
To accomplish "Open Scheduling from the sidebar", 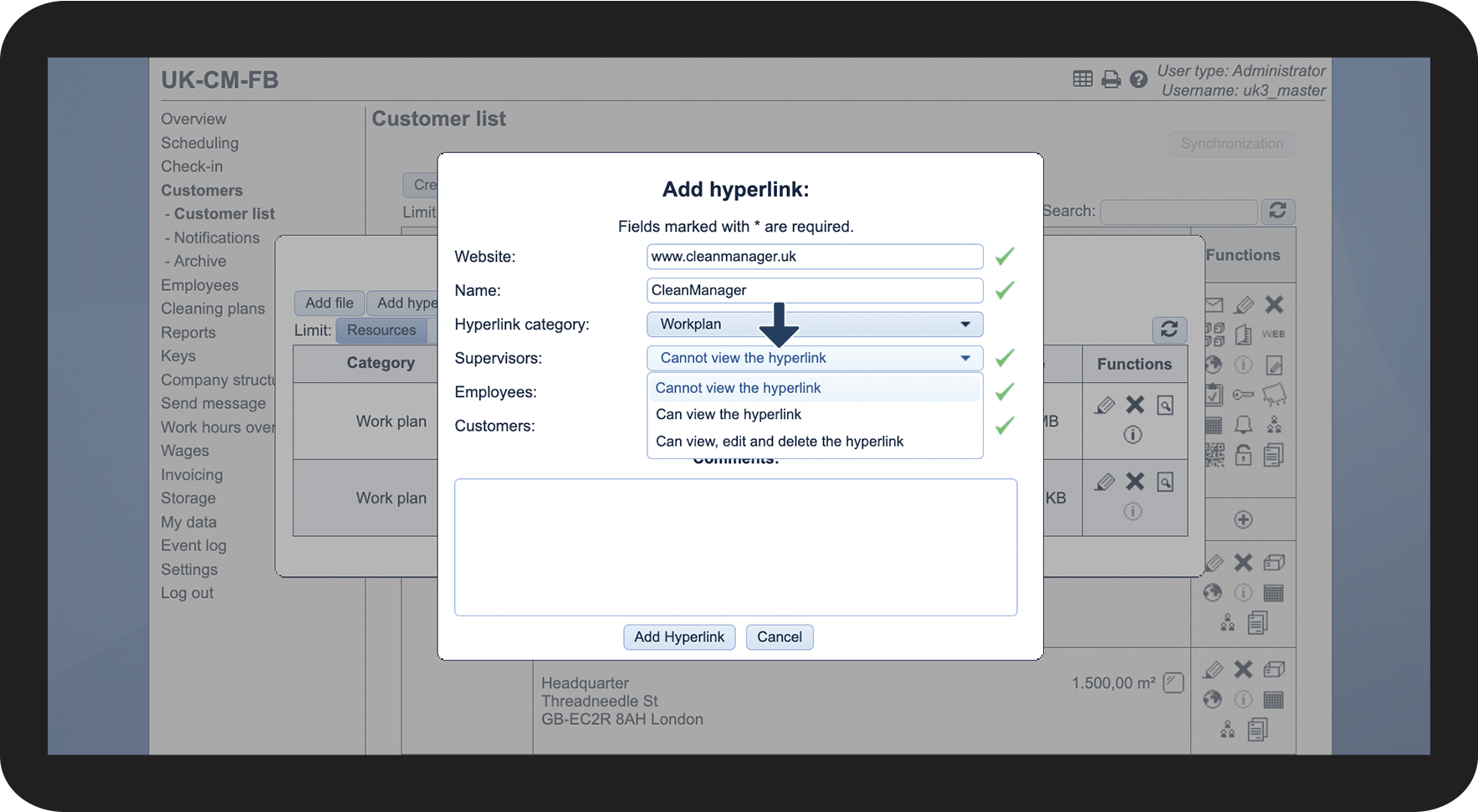I will (x=200, y=143).
